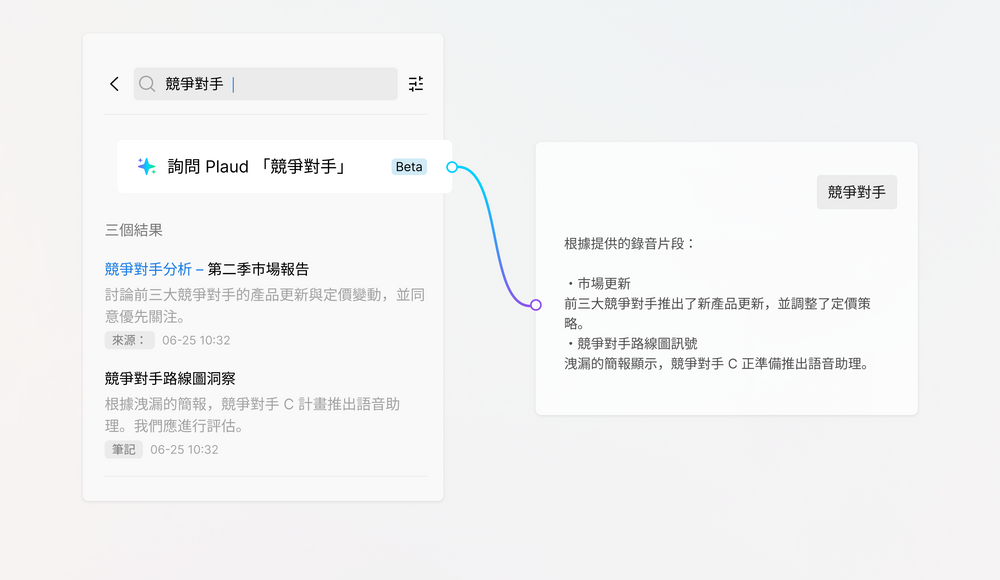Click the 三個結果 results heading
Viewport: 1000px width, 580px height.
[x=134, y=230]
